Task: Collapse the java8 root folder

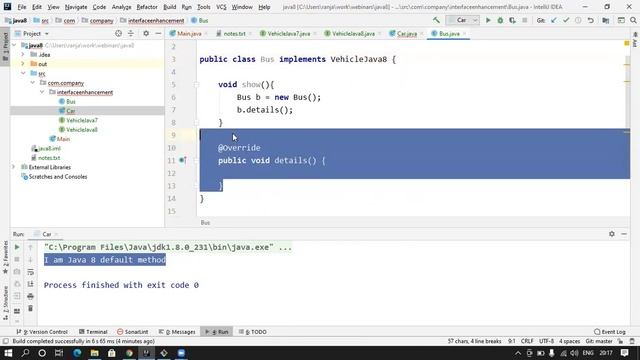Action: (x=15, y=45)
